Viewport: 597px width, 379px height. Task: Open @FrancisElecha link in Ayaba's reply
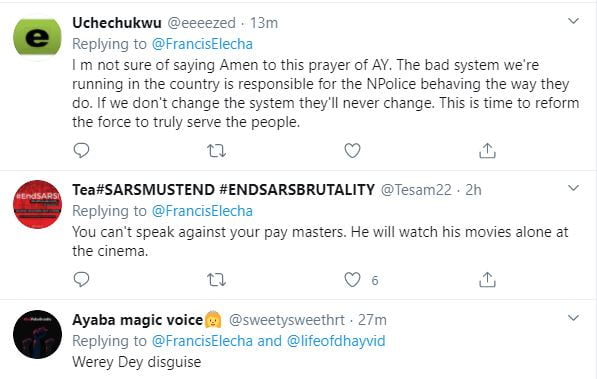coord(202,341)
